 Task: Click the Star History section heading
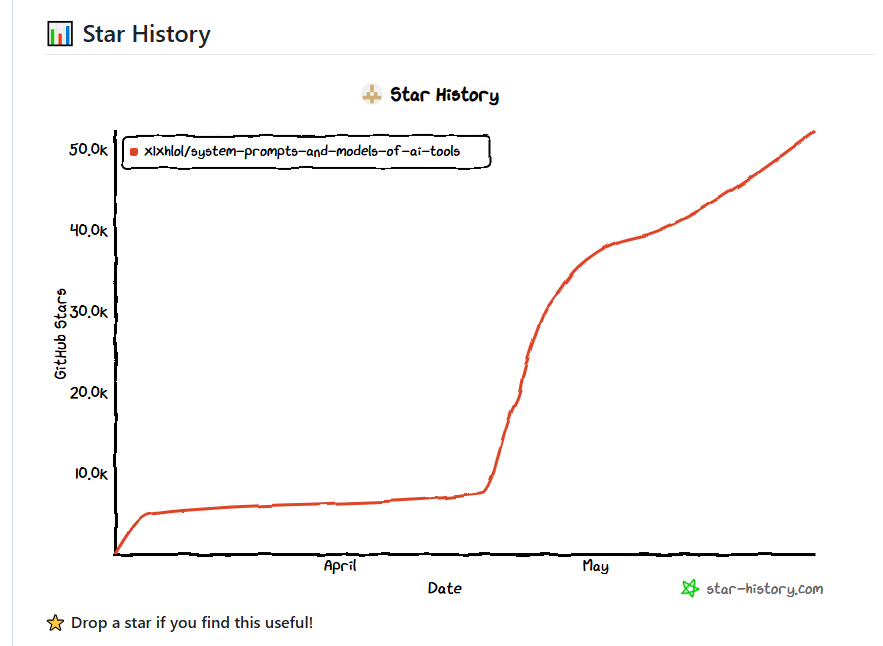[x=146, y=34]
